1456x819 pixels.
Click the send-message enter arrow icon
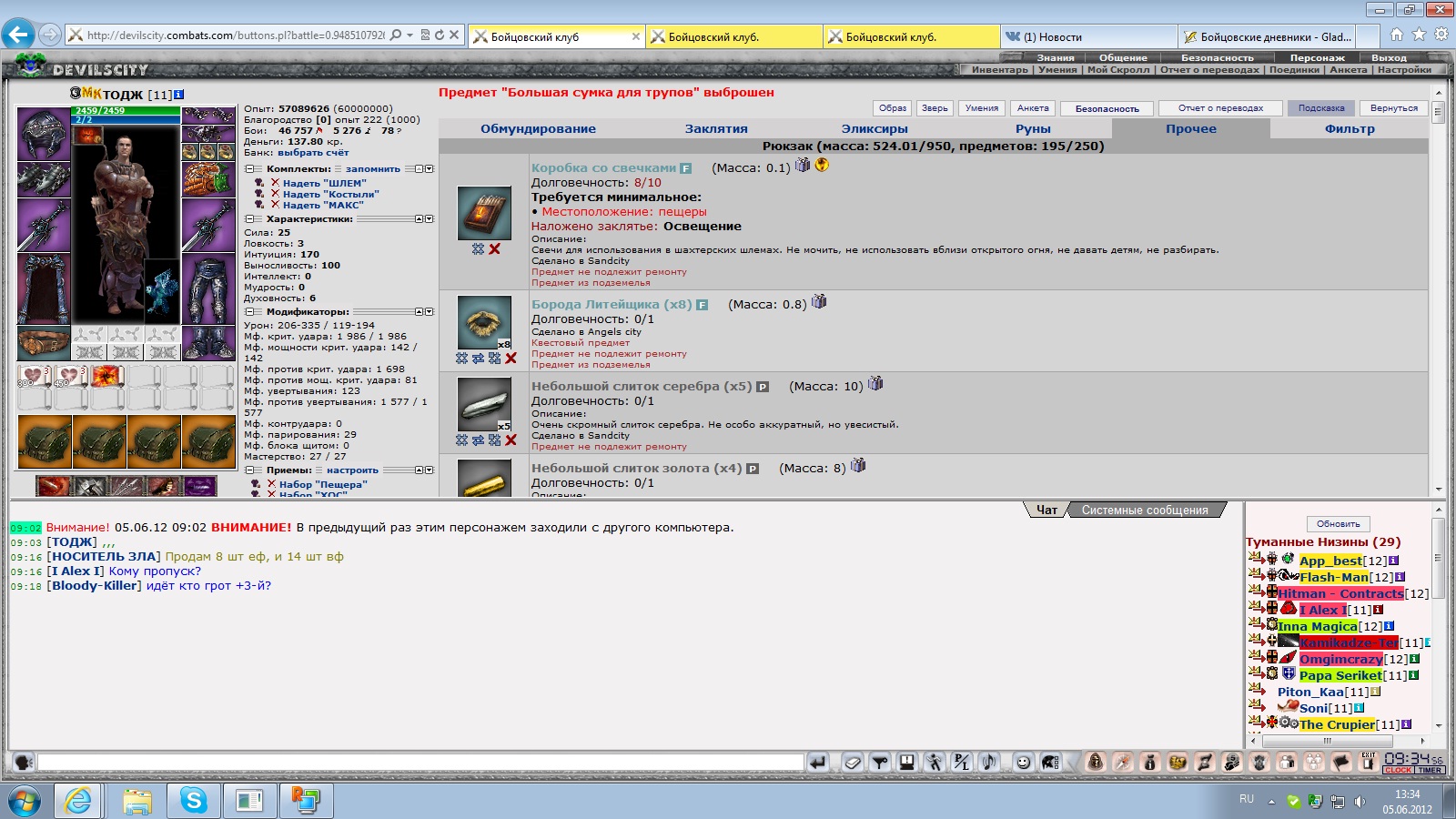click(x=817, y=763)
